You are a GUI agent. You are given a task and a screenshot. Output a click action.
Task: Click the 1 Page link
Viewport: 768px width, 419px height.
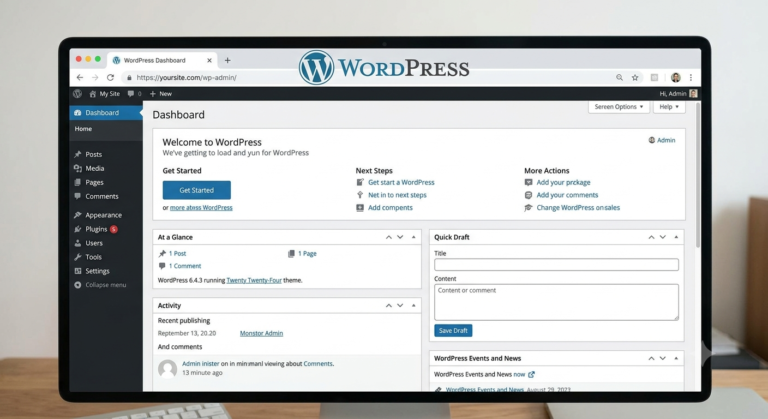[307, 254]
